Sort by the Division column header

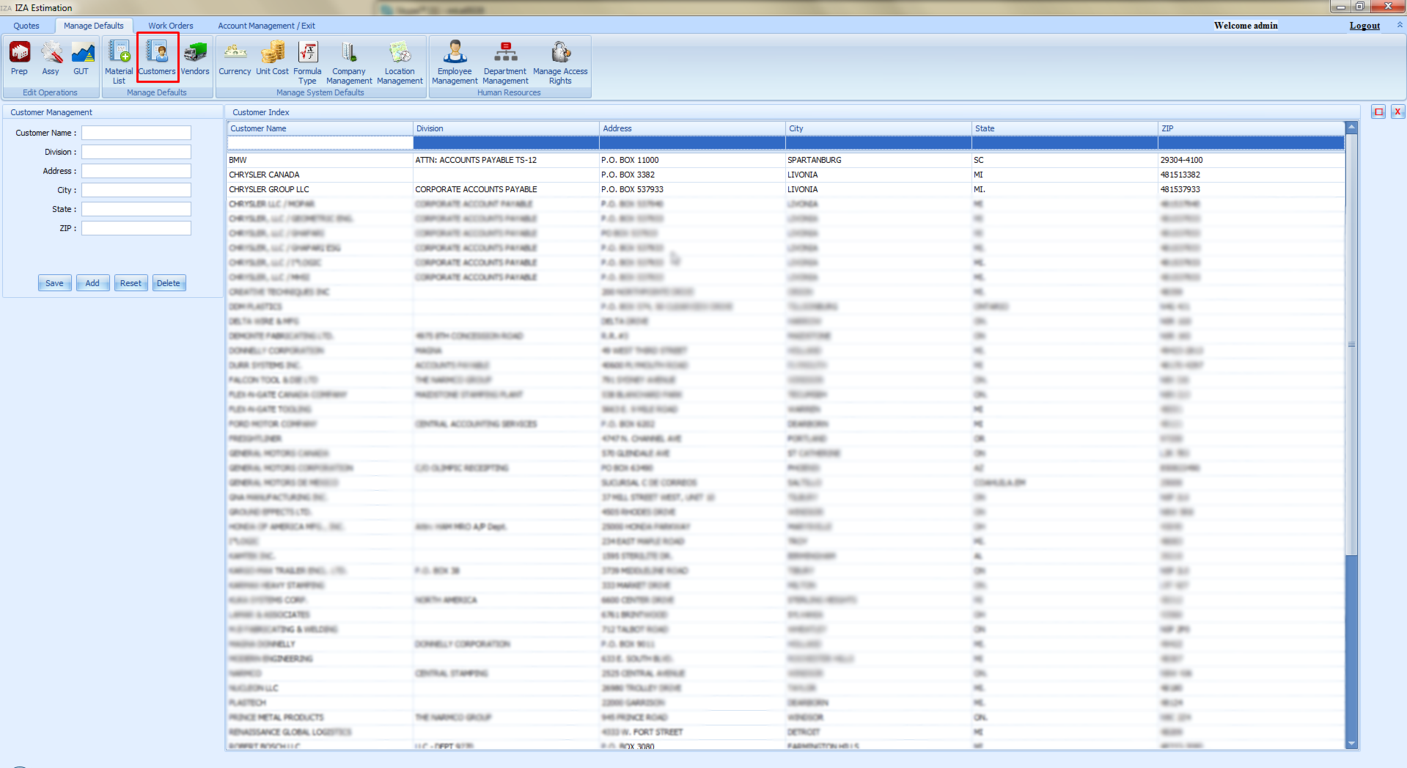click(506, 129)
